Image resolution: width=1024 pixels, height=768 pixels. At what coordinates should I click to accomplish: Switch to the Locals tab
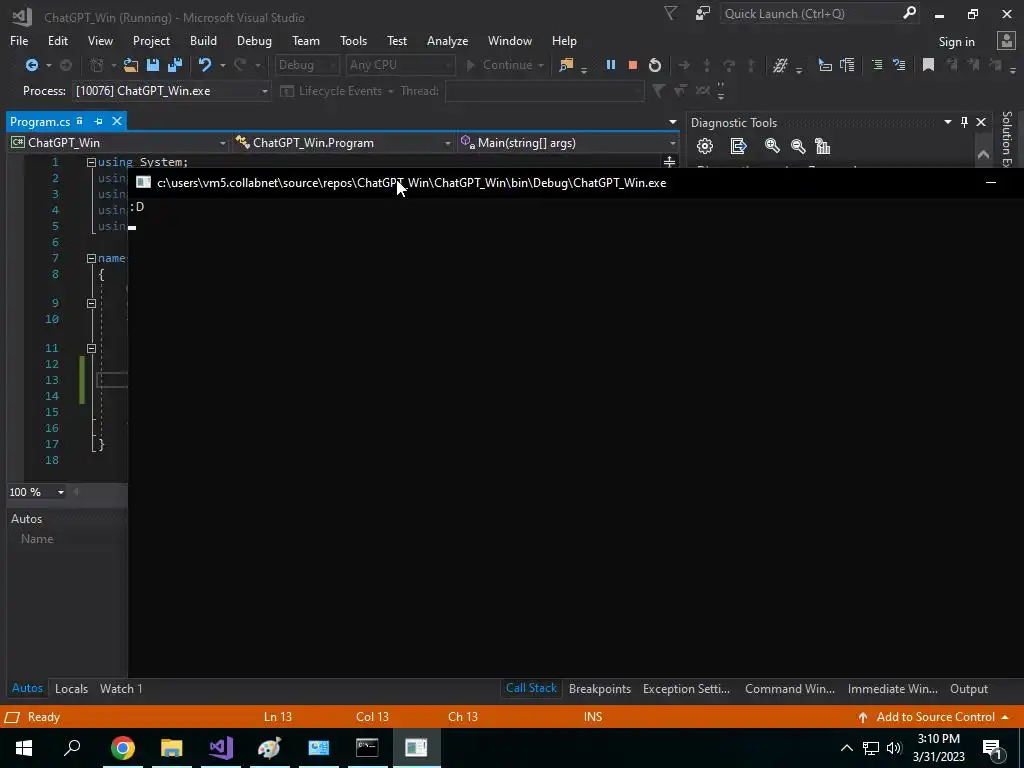[x=71, y=688]
